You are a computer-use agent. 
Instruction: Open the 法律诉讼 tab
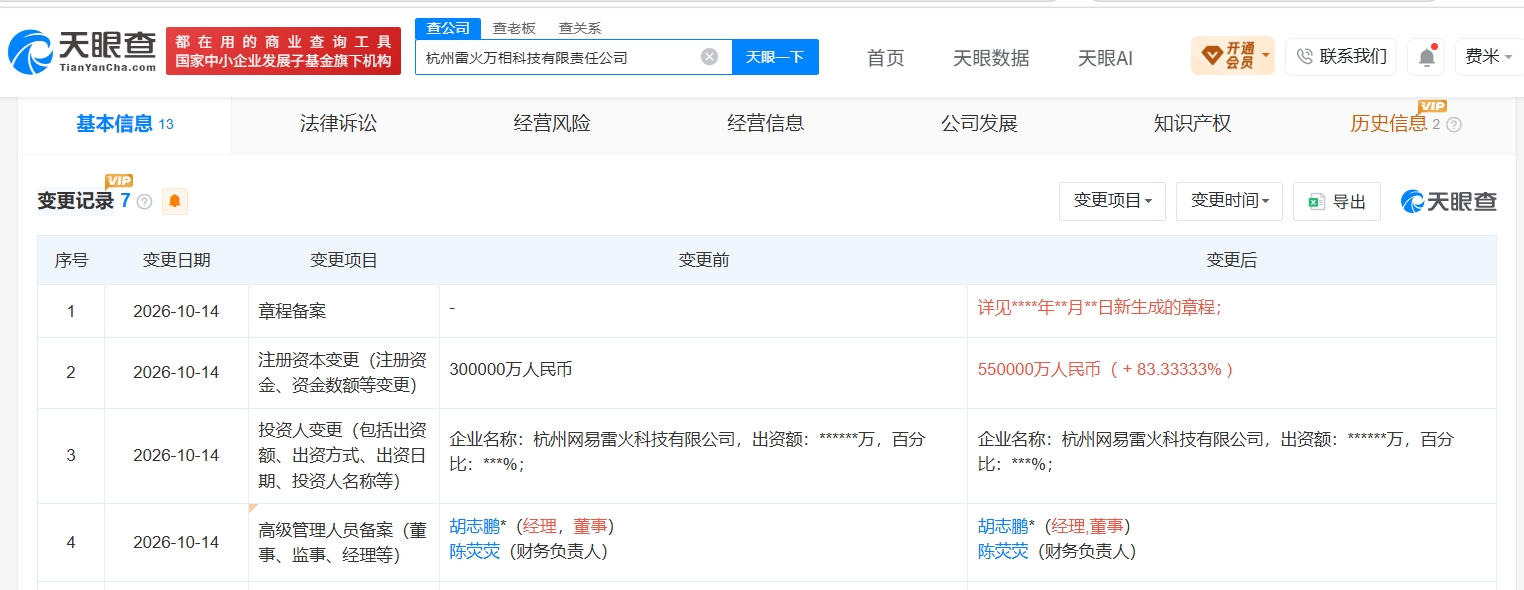[338, 124]
